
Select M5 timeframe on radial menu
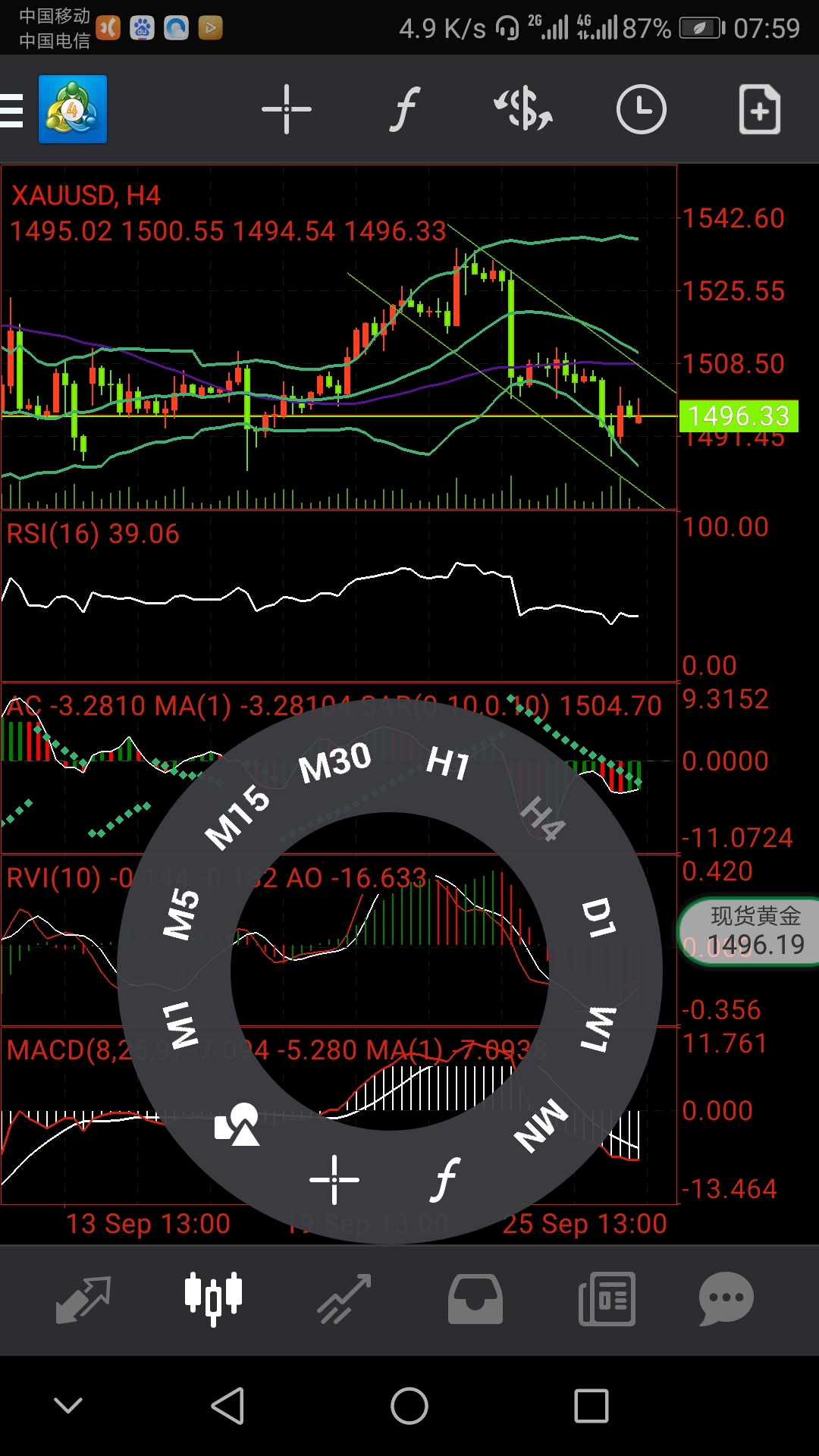pos(181,914)
